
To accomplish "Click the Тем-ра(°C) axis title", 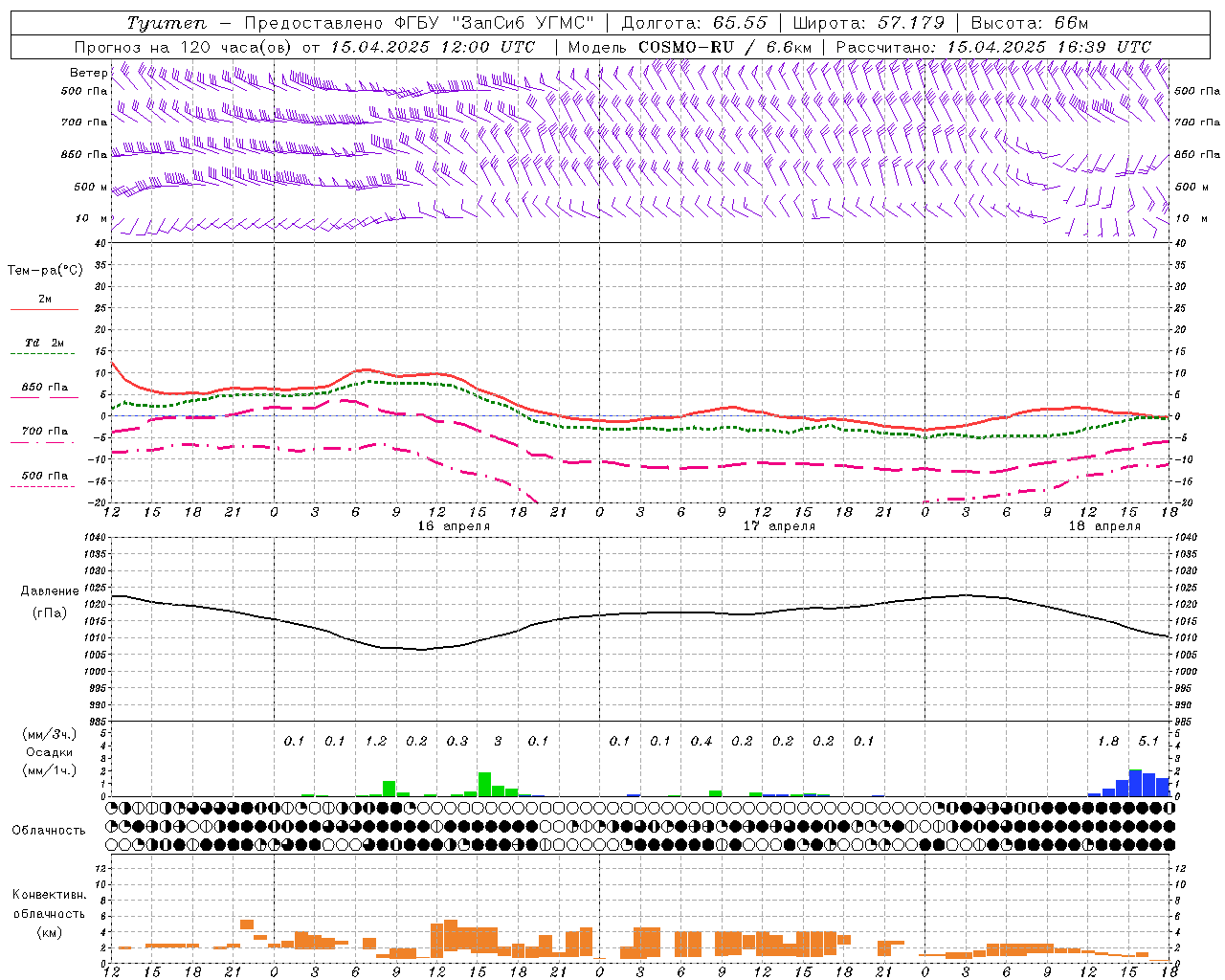I will tap(45, 271).
